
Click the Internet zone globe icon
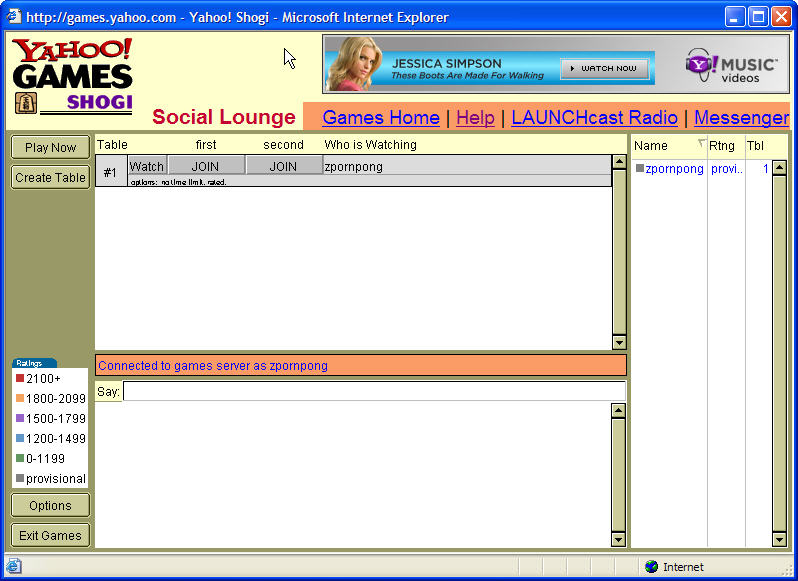[x=651, y=566]
